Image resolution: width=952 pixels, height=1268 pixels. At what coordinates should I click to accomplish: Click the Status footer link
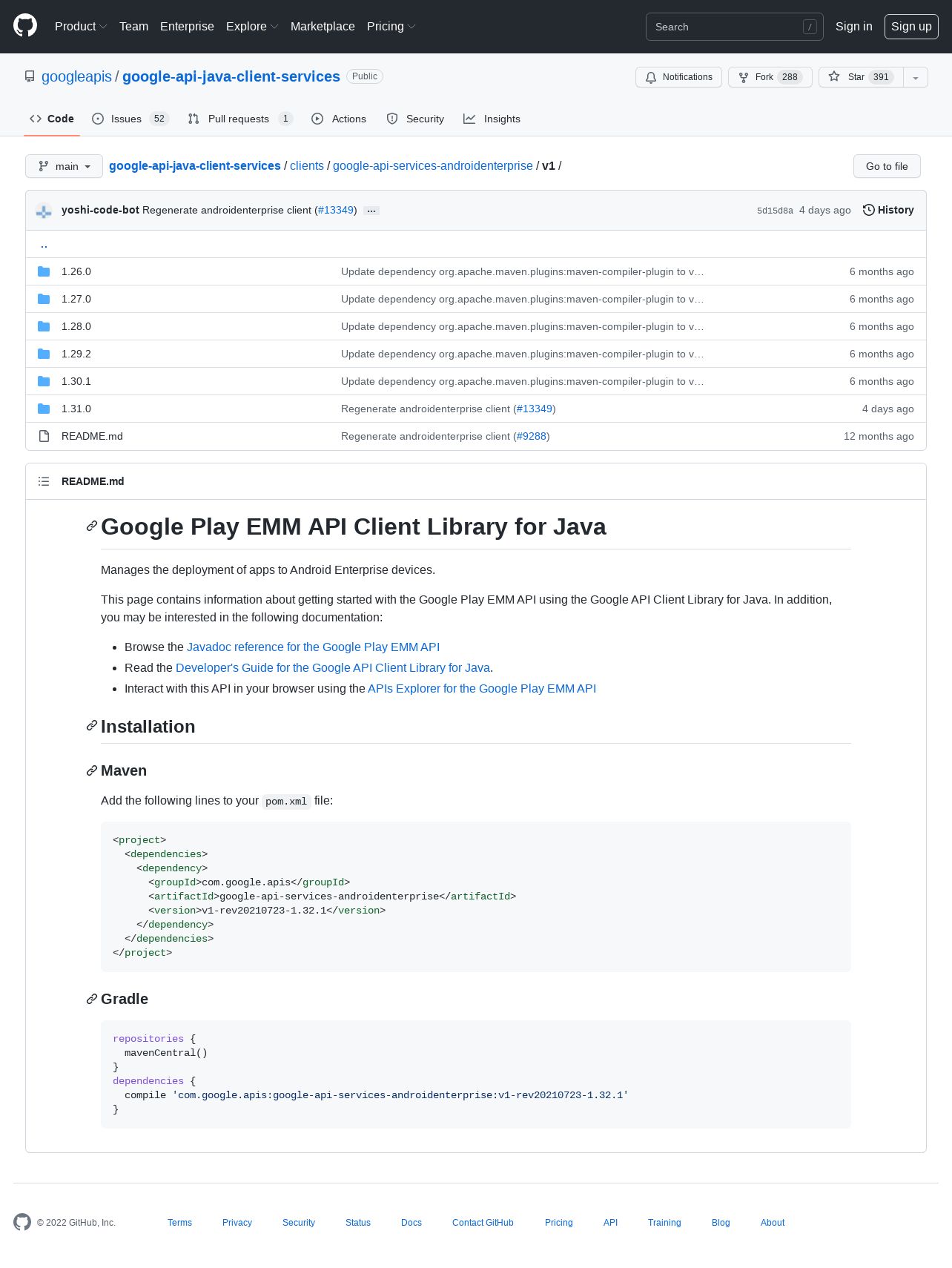(358, 1223)
